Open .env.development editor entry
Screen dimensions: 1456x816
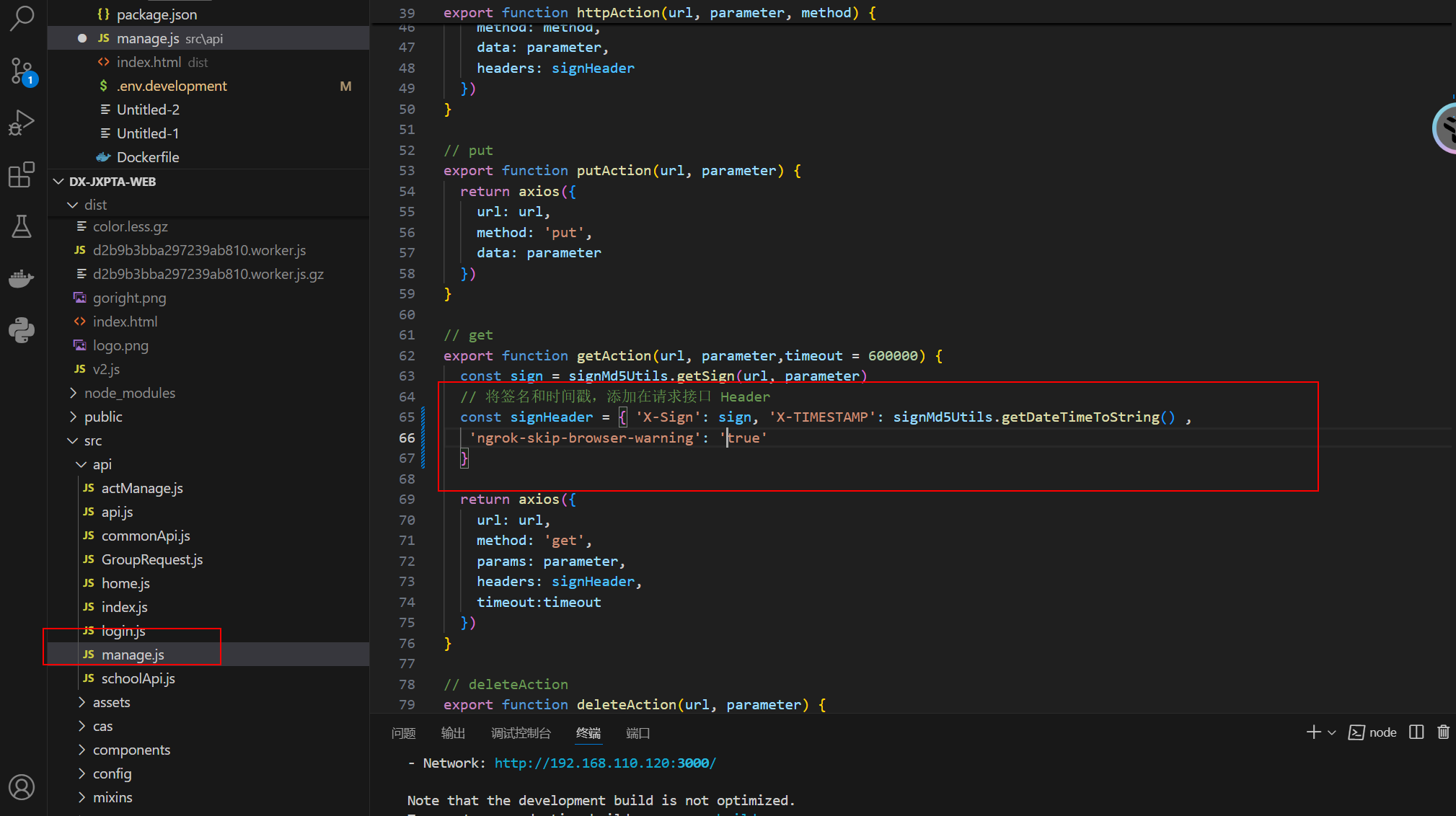click(208, 86)
